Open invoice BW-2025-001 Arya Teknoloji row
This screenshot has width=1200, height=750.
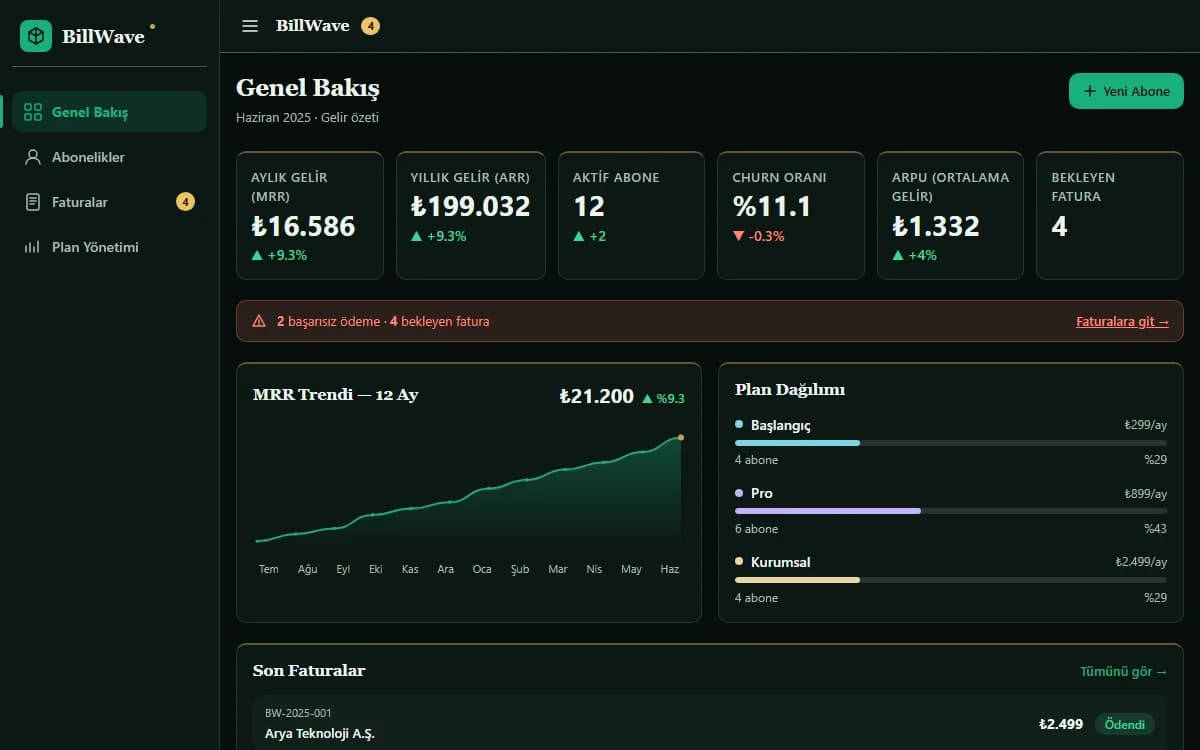pos(710,723)
